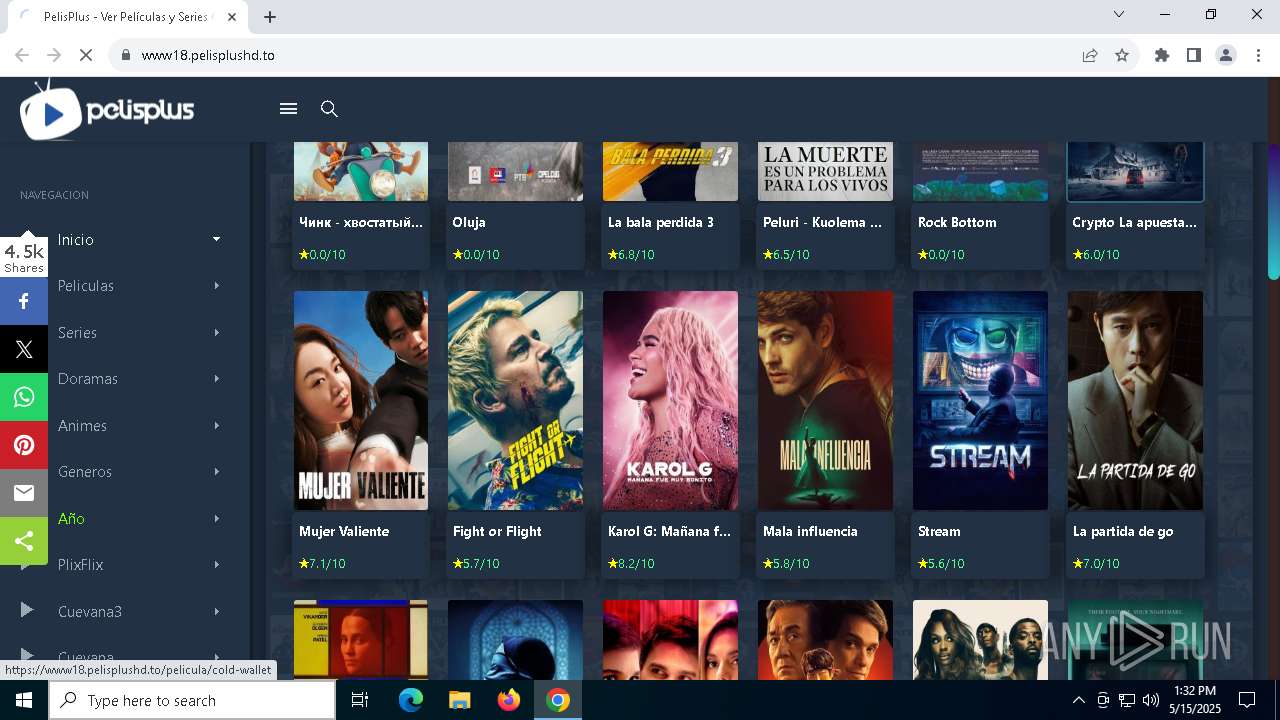The width and height of the screenshot is (1280, 720).
Task: Expand the Animes submenu arrow
Action: point(217,425)
